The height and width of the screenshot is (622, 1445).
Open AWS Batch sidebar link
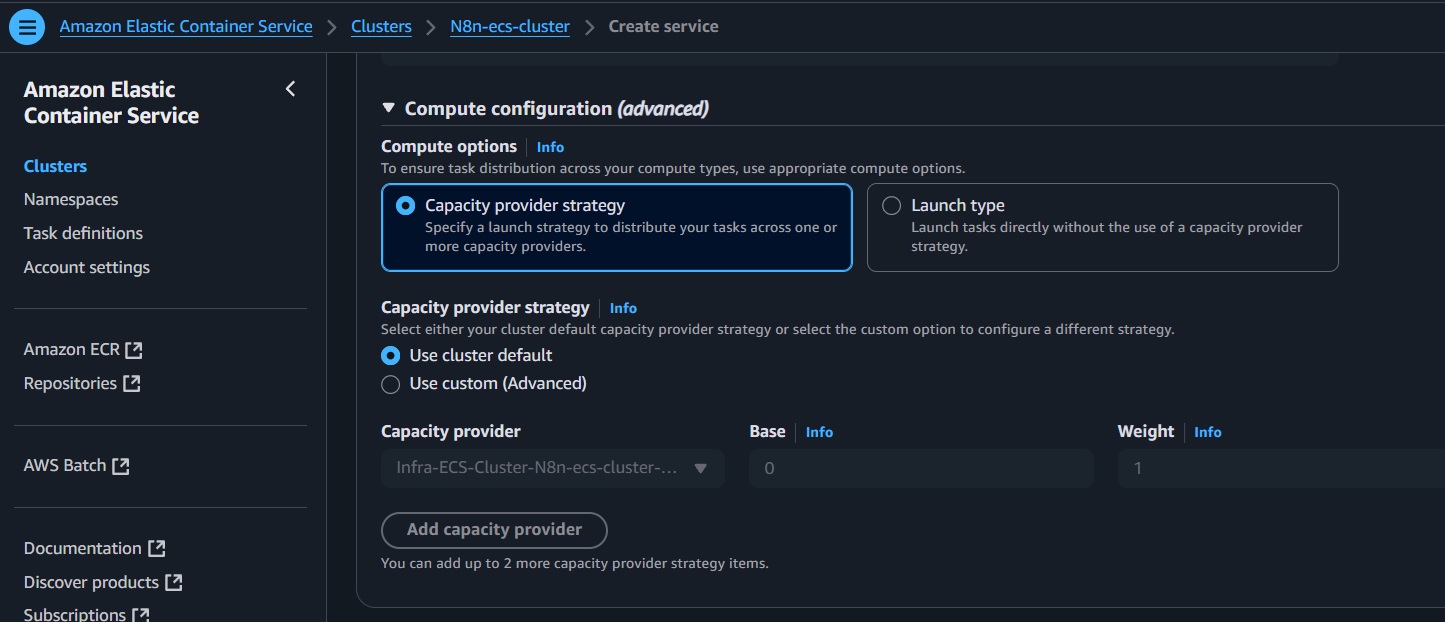[65, 466]
